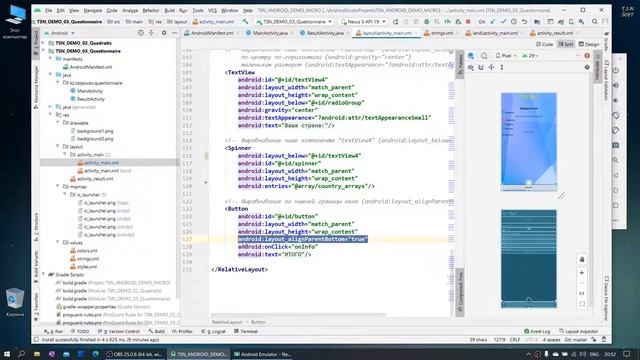The height and width of the screenshot is (360, 640).
Task: Click the view options eye icon in preview
Action: click(x=471, y=67)
